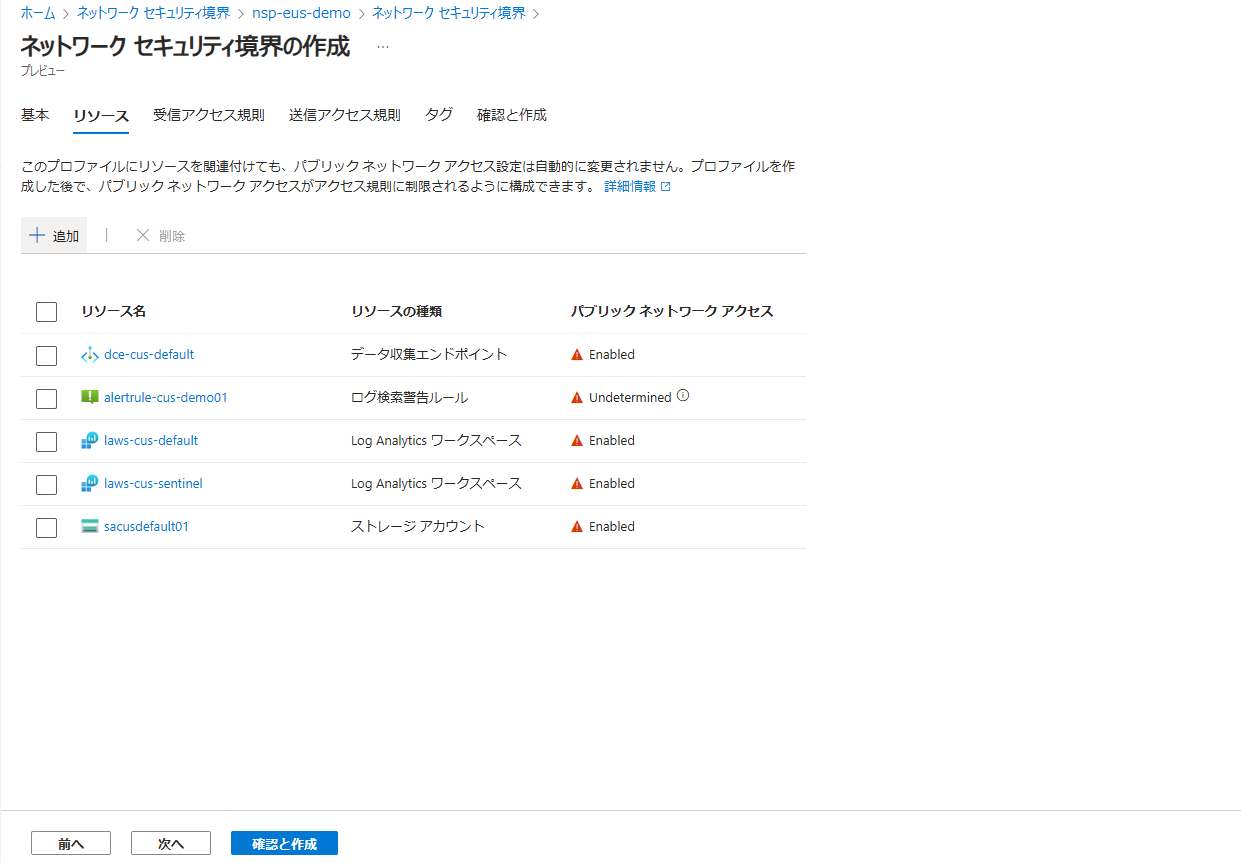Viewport: 1241px width, 863px height.
Task: Click Enabled status in sacusdefault01 row
Action: [612, 526]
